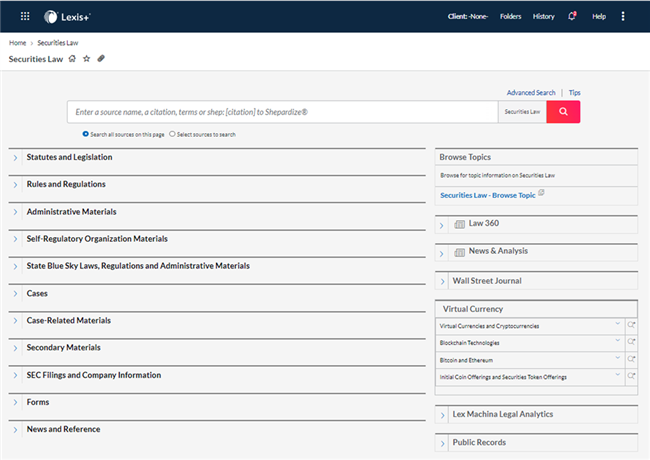
Task: Expand Administrative Materials section
Action: pos(15,212)
